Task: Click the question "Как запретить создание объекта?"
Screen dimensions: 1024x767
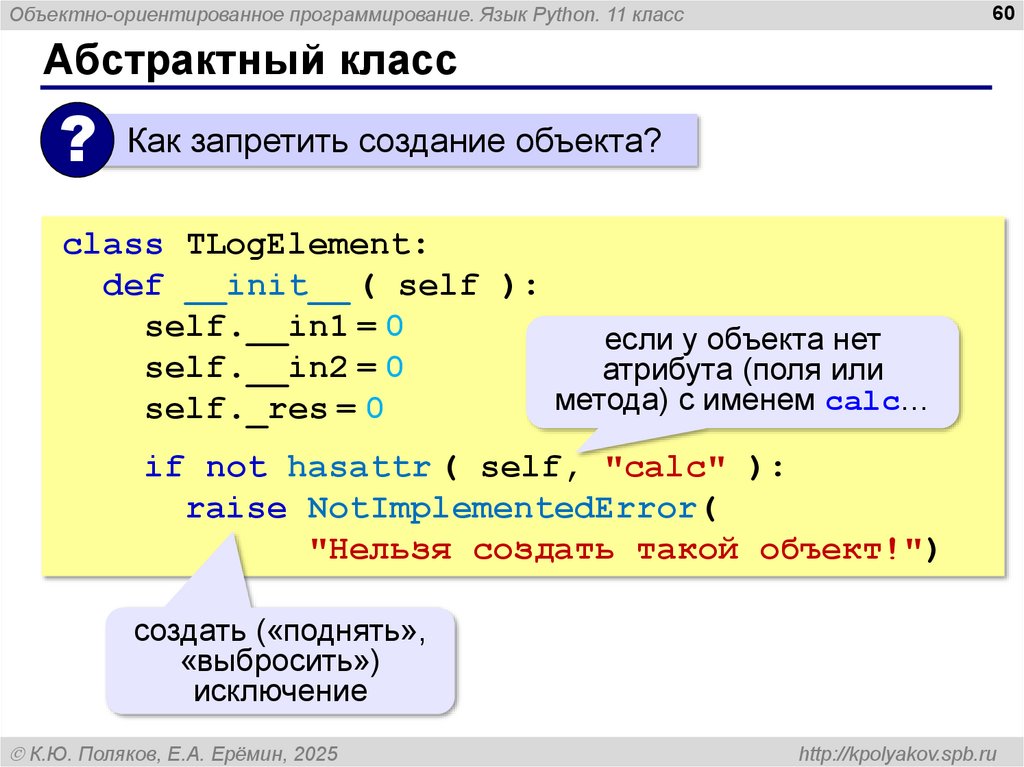Action: [x=394, y=140]
